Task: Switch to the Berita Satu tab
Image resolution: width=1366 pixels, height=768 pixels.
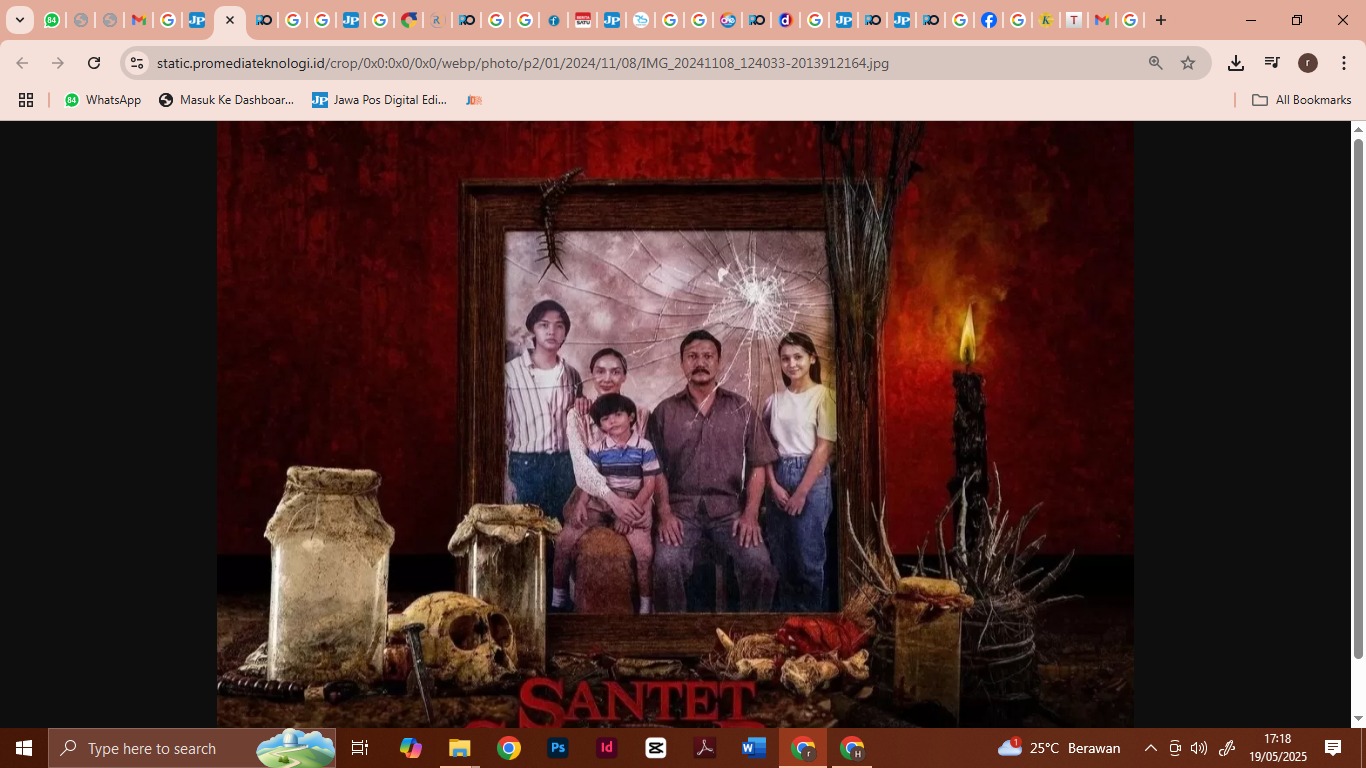Action: [583, 20]
